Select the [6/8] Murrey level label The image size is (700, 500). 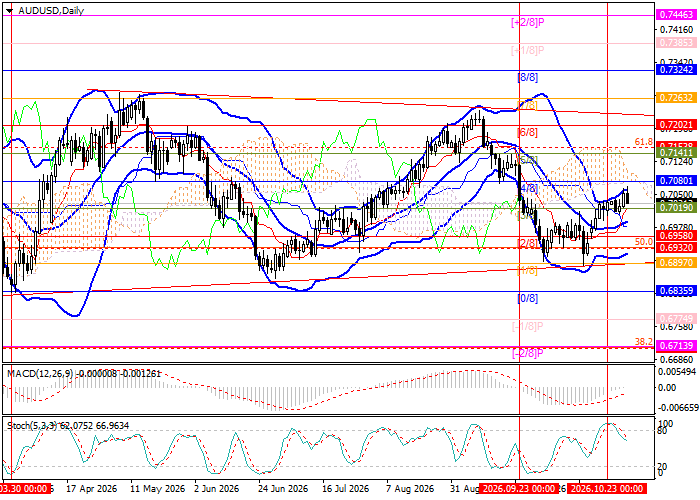[x=527, y=132]
